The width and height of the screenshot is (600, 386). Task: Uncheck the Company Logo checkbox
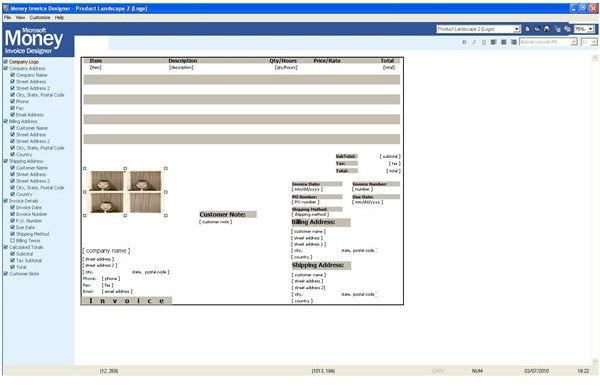(x=6, y=62)
